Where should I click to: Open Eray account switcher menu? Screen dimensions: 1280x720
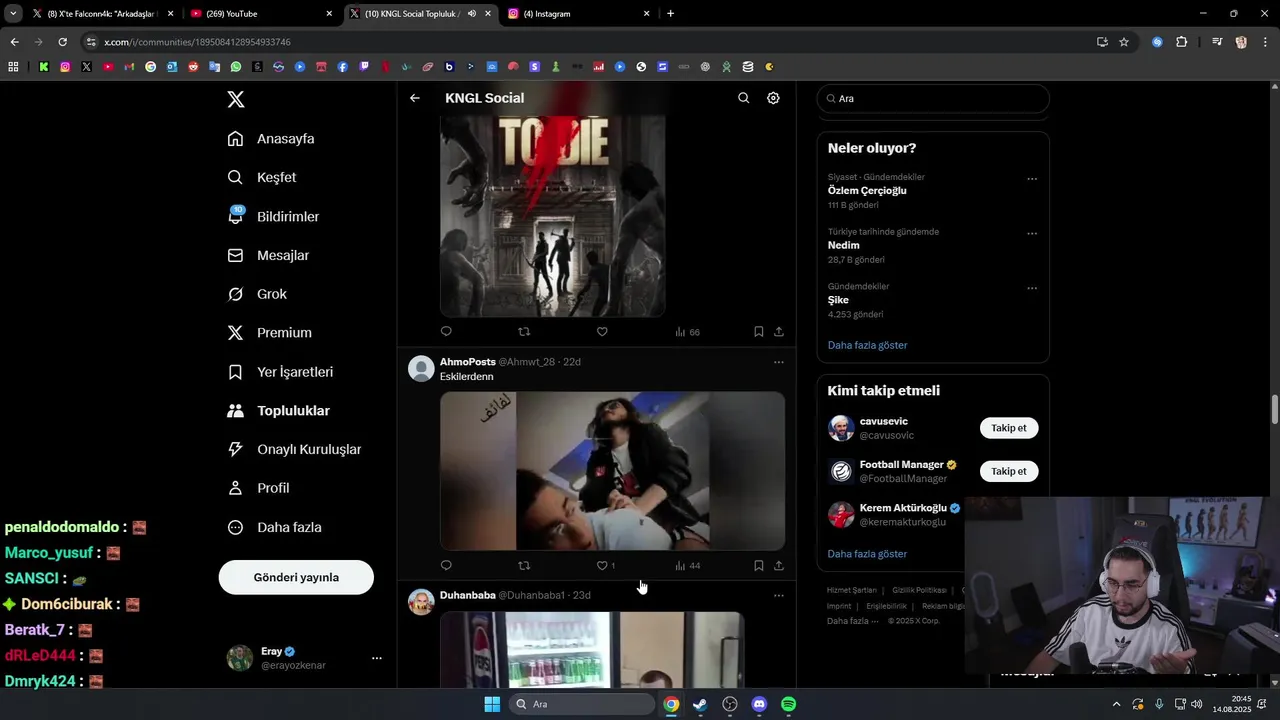[376, 658]
